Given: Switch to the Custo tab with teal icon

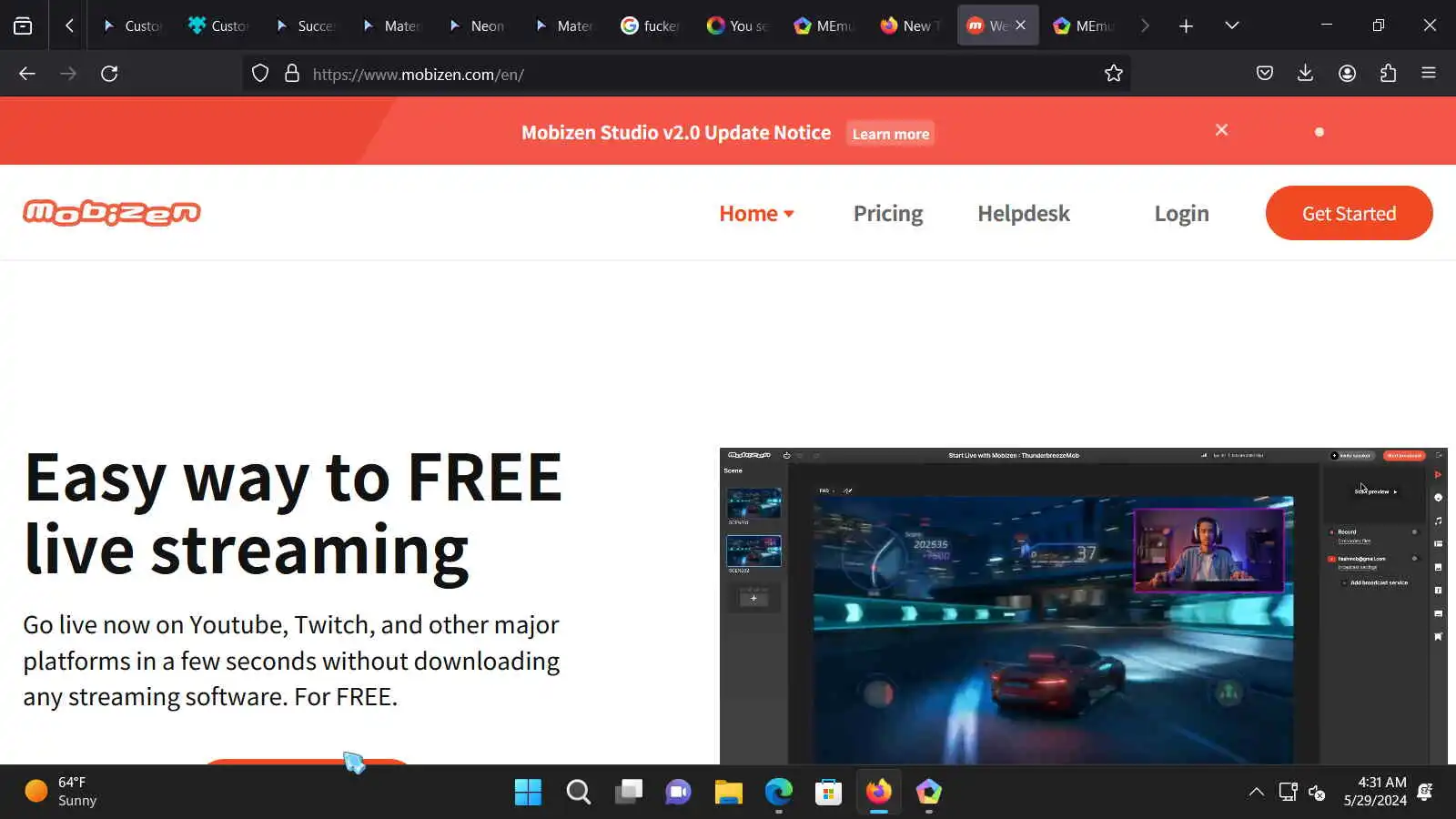Looking at the screenshot, I should point(218,25).
